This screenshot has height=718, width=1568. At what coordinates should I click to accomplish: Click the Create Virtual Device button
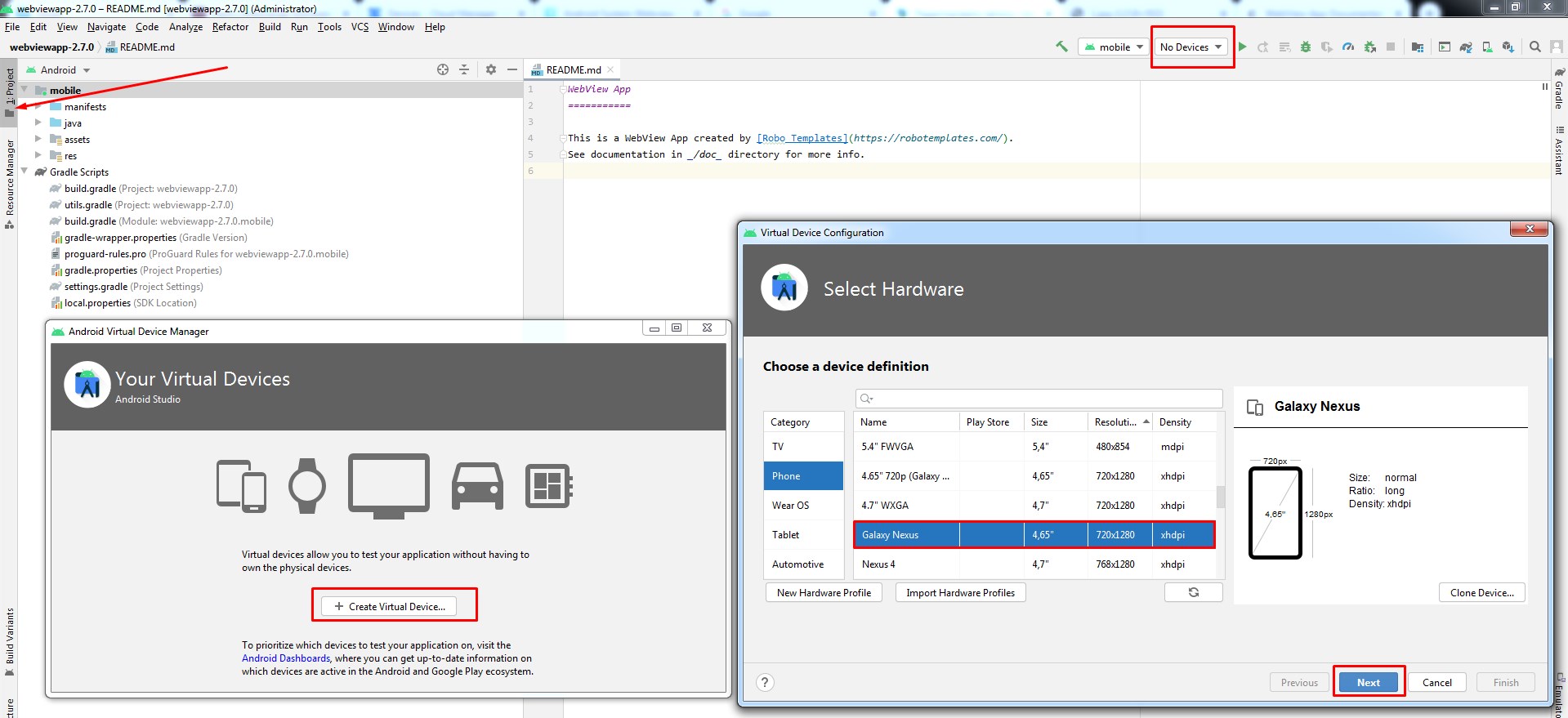point(390,606)
